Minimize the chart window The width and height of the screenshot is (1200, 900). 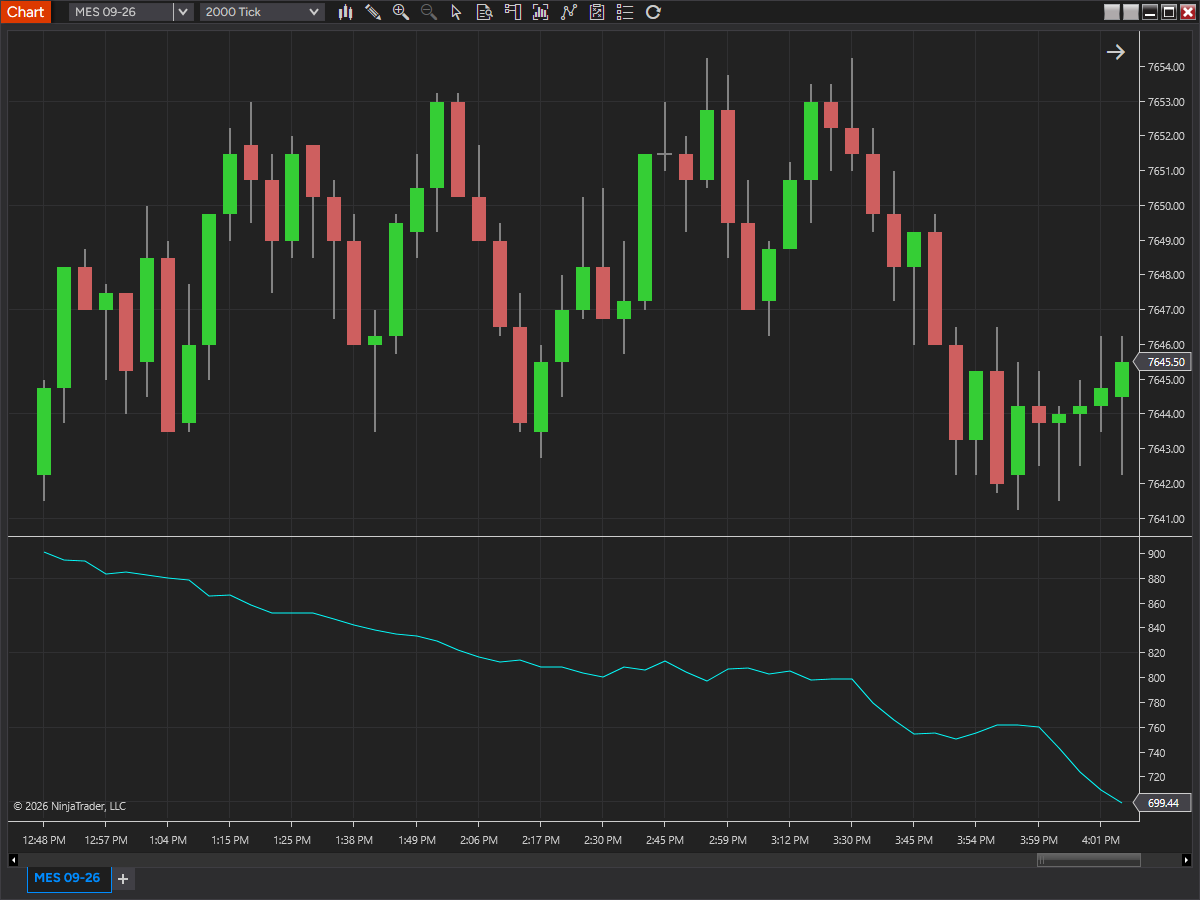coord(1150,12)
